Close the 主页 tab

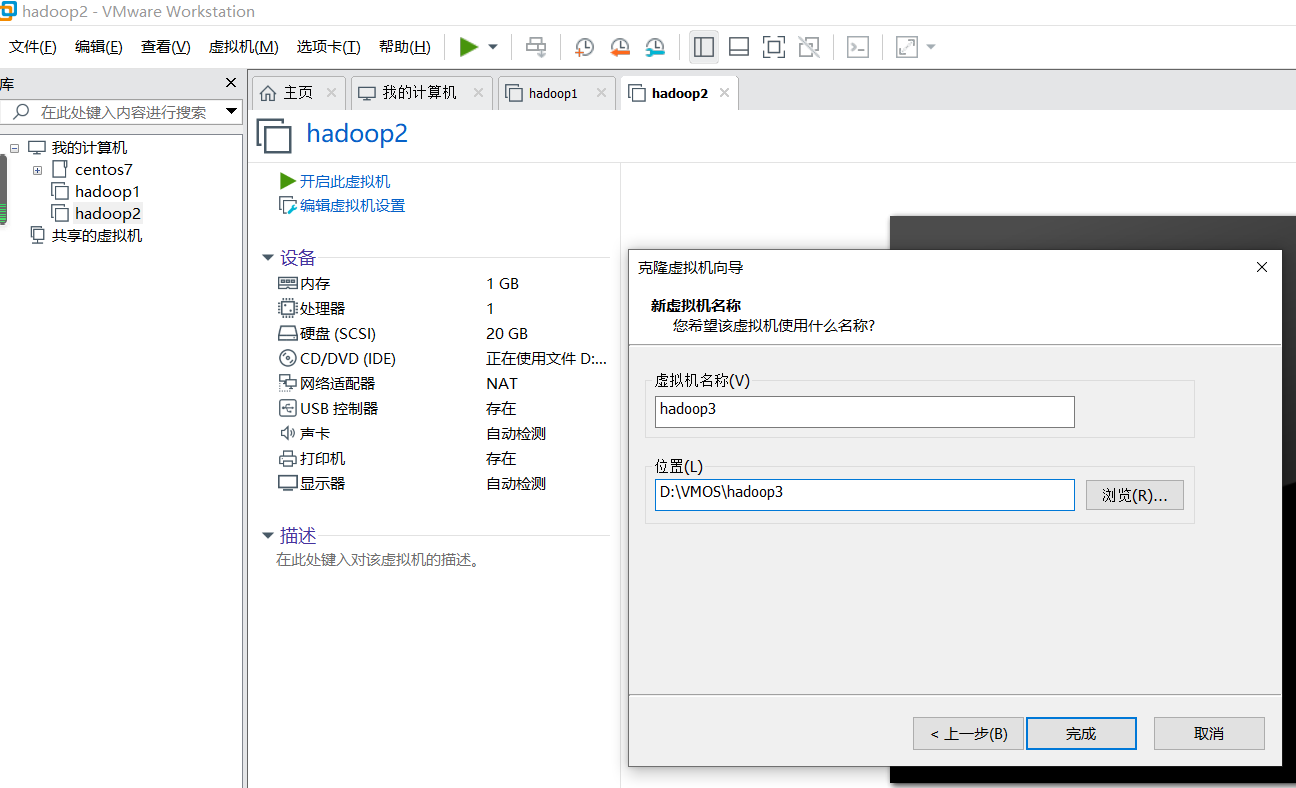(332, 93)
